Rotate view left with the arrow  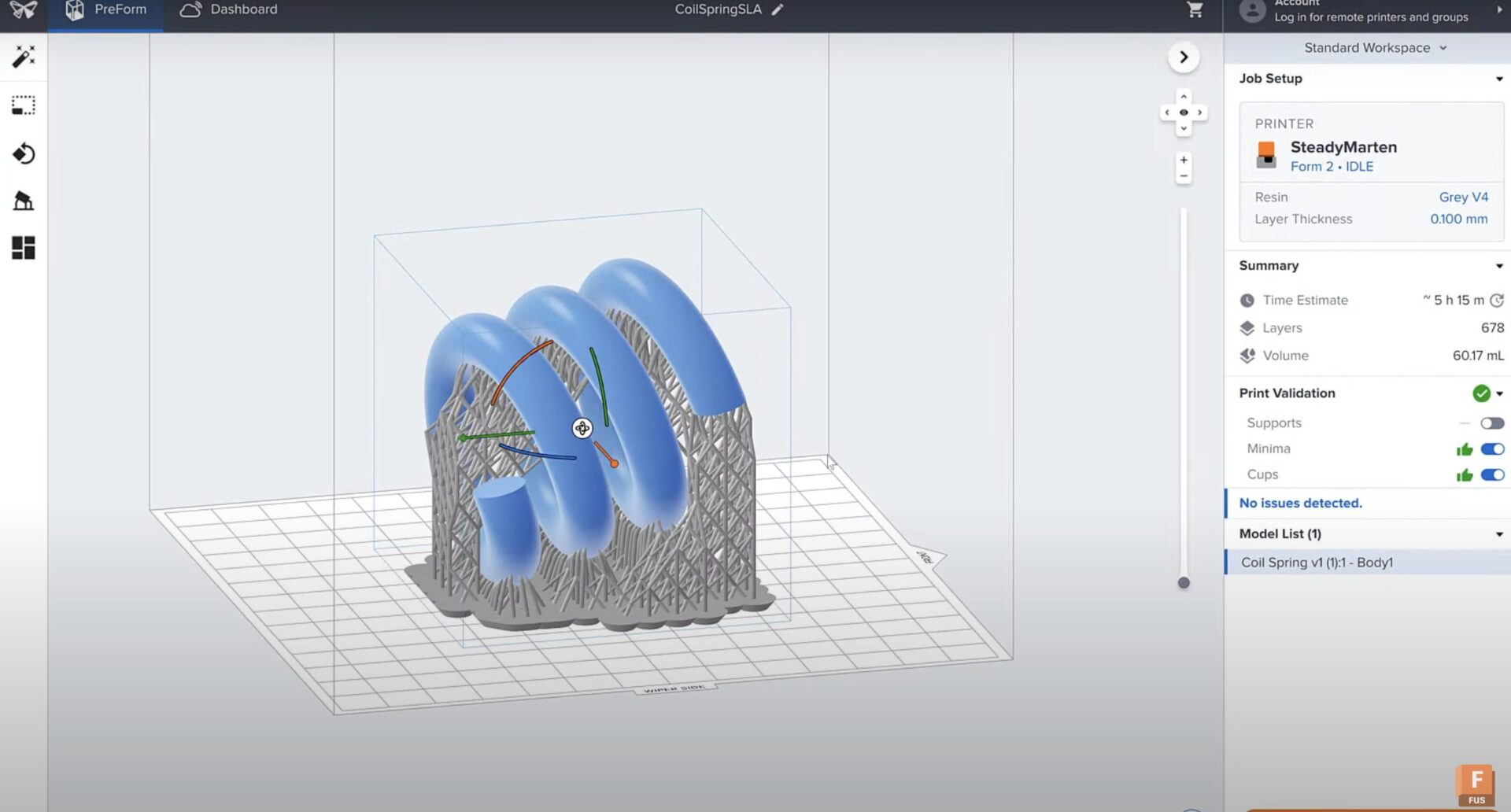pos(1167,113)
